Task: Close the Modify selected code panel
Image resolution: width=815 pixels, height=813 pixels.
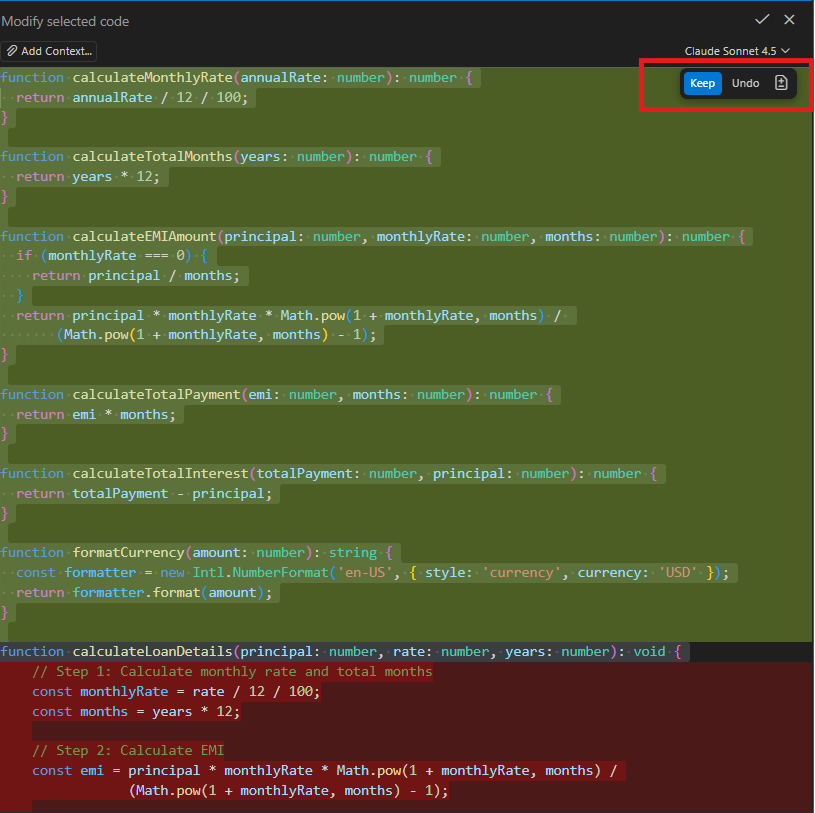Action: (x=789, y=20)
